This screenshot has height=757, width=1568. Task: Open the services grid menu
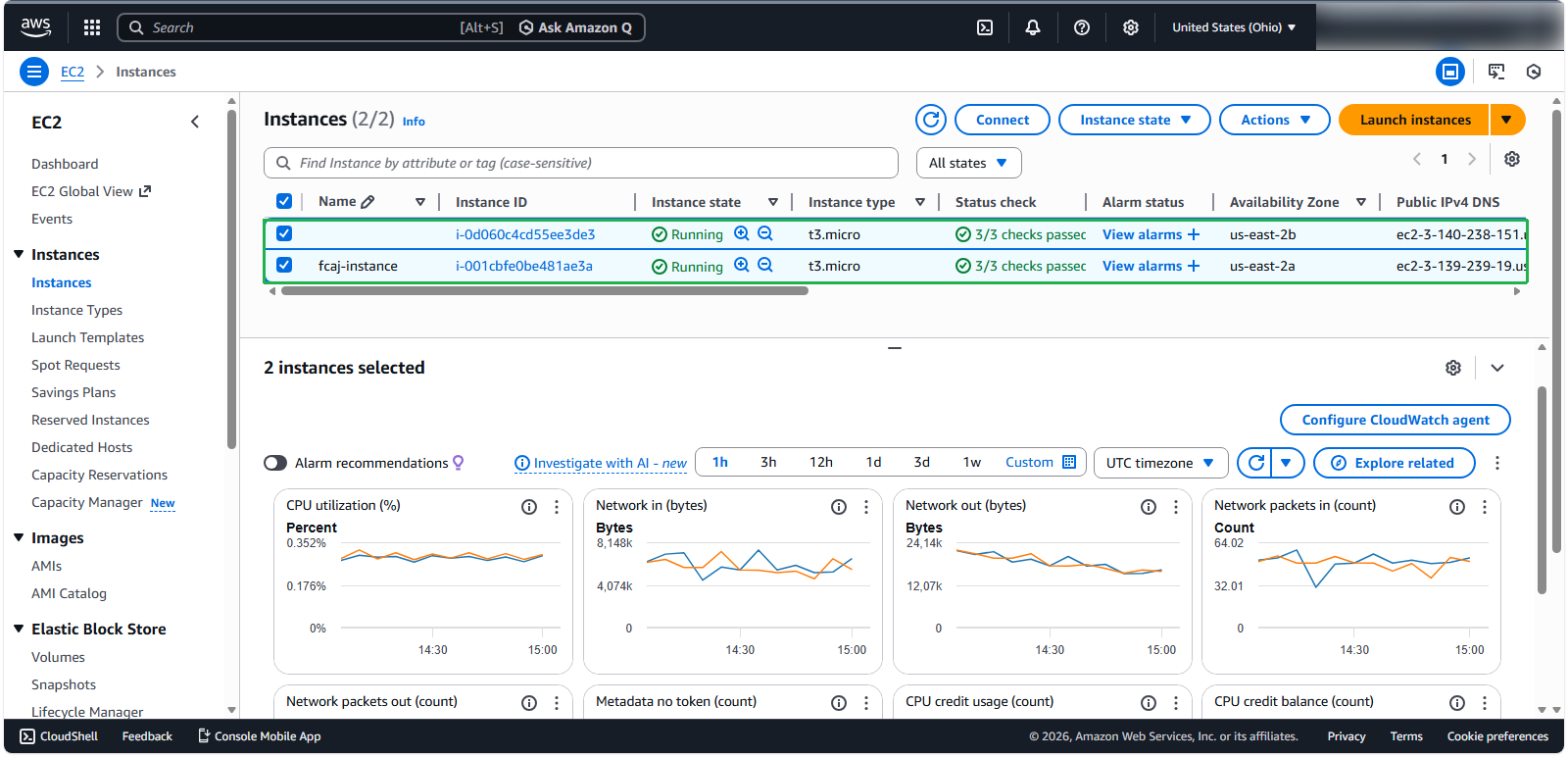click(x=92, y=27)
